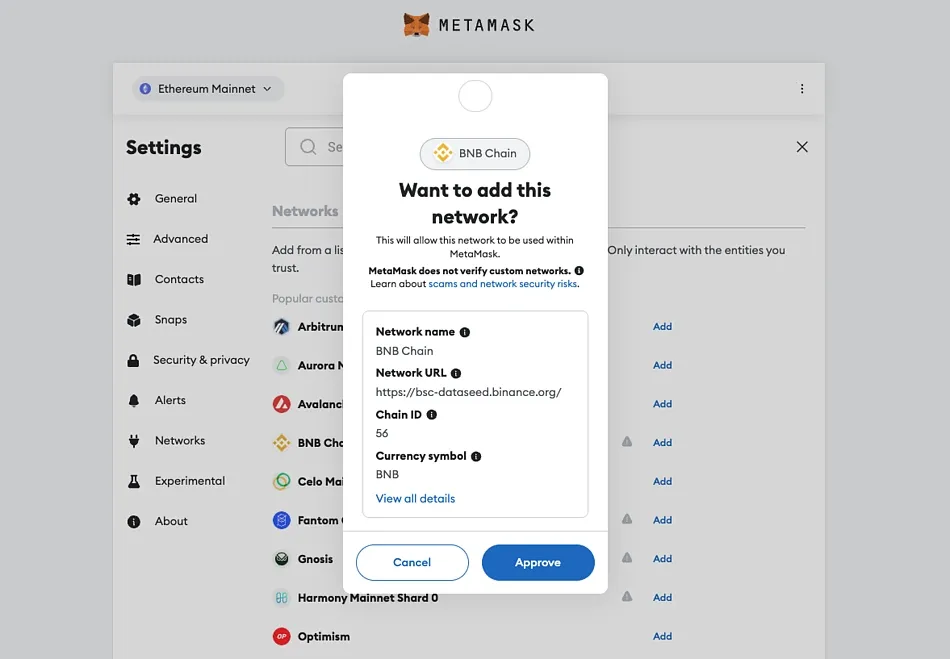Click the Network name info icon
950x659 pixels.
[x=465, y=332]
